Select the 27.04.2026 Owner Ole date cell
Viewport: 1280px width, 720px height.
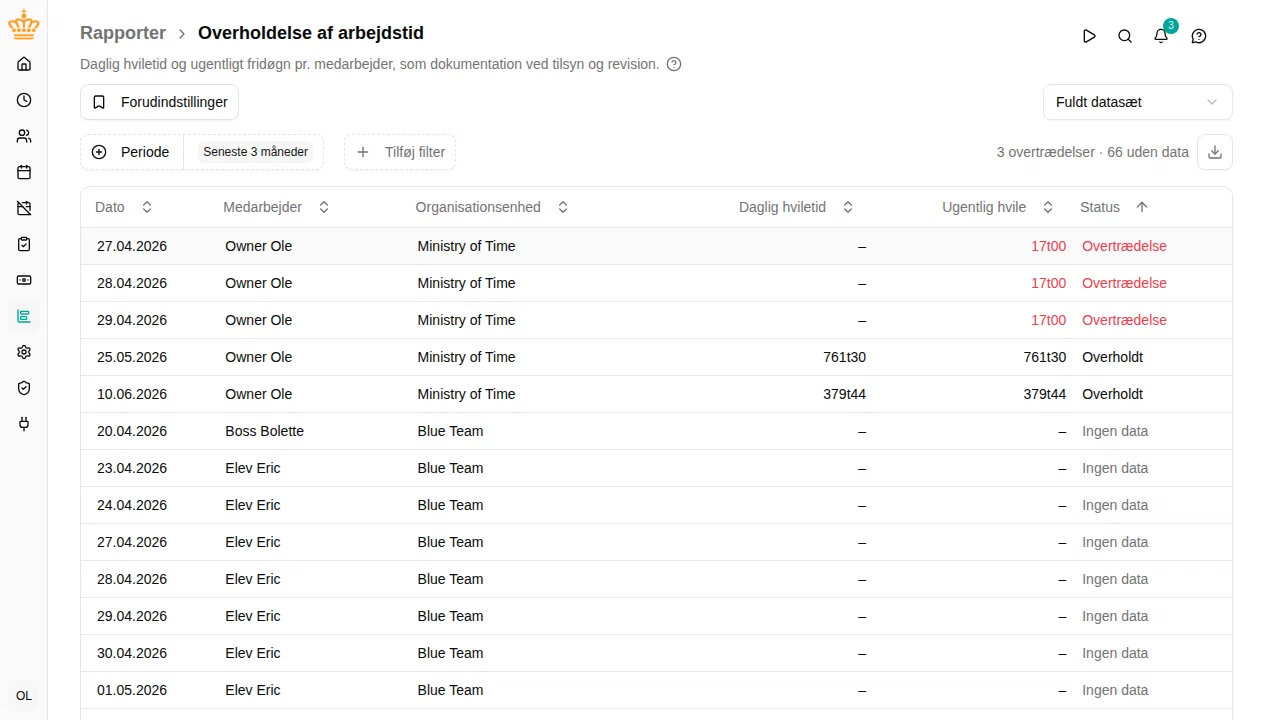pos(132,246)
